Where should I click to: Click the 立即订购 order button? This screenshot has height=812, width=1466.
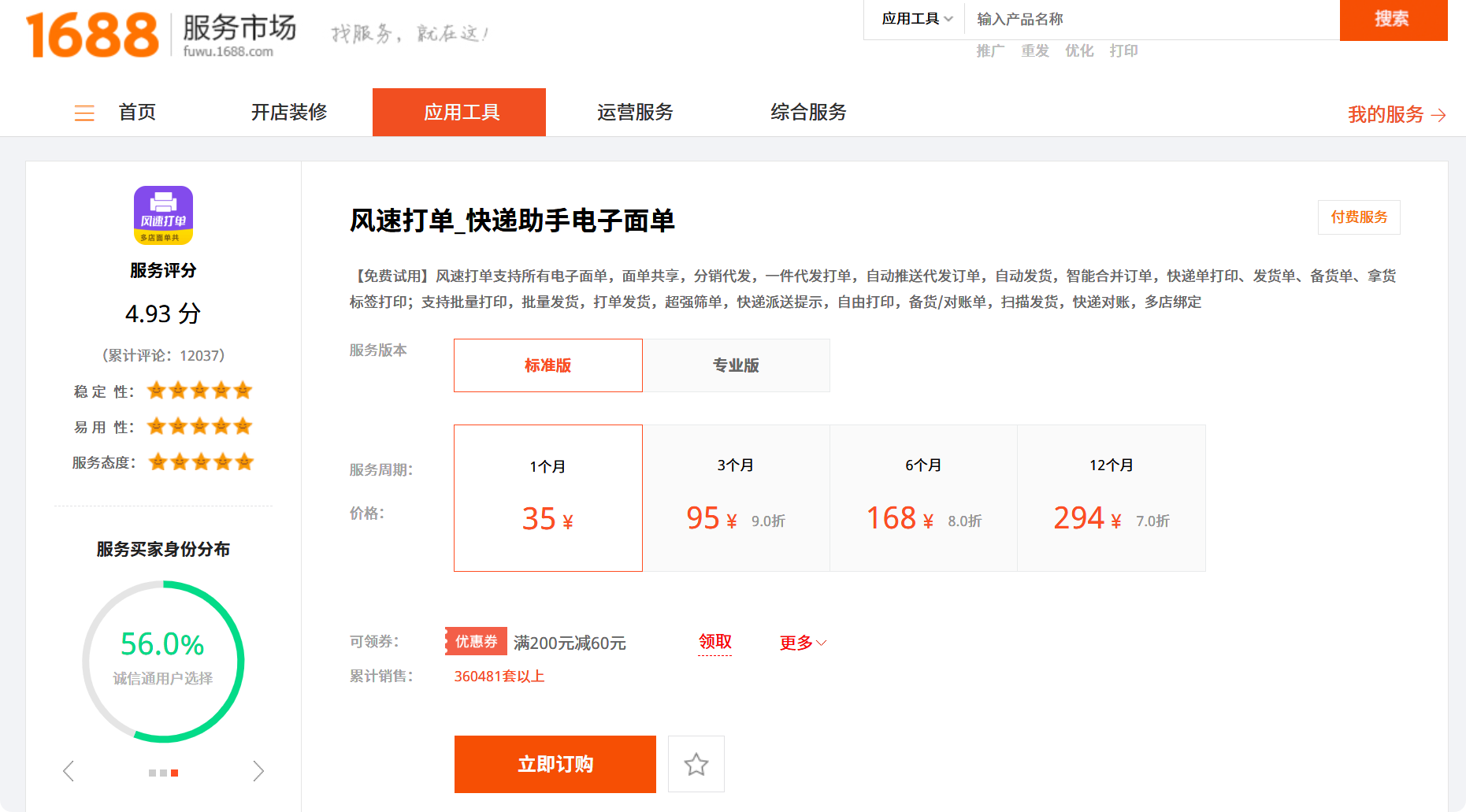[x=555, y=764]
